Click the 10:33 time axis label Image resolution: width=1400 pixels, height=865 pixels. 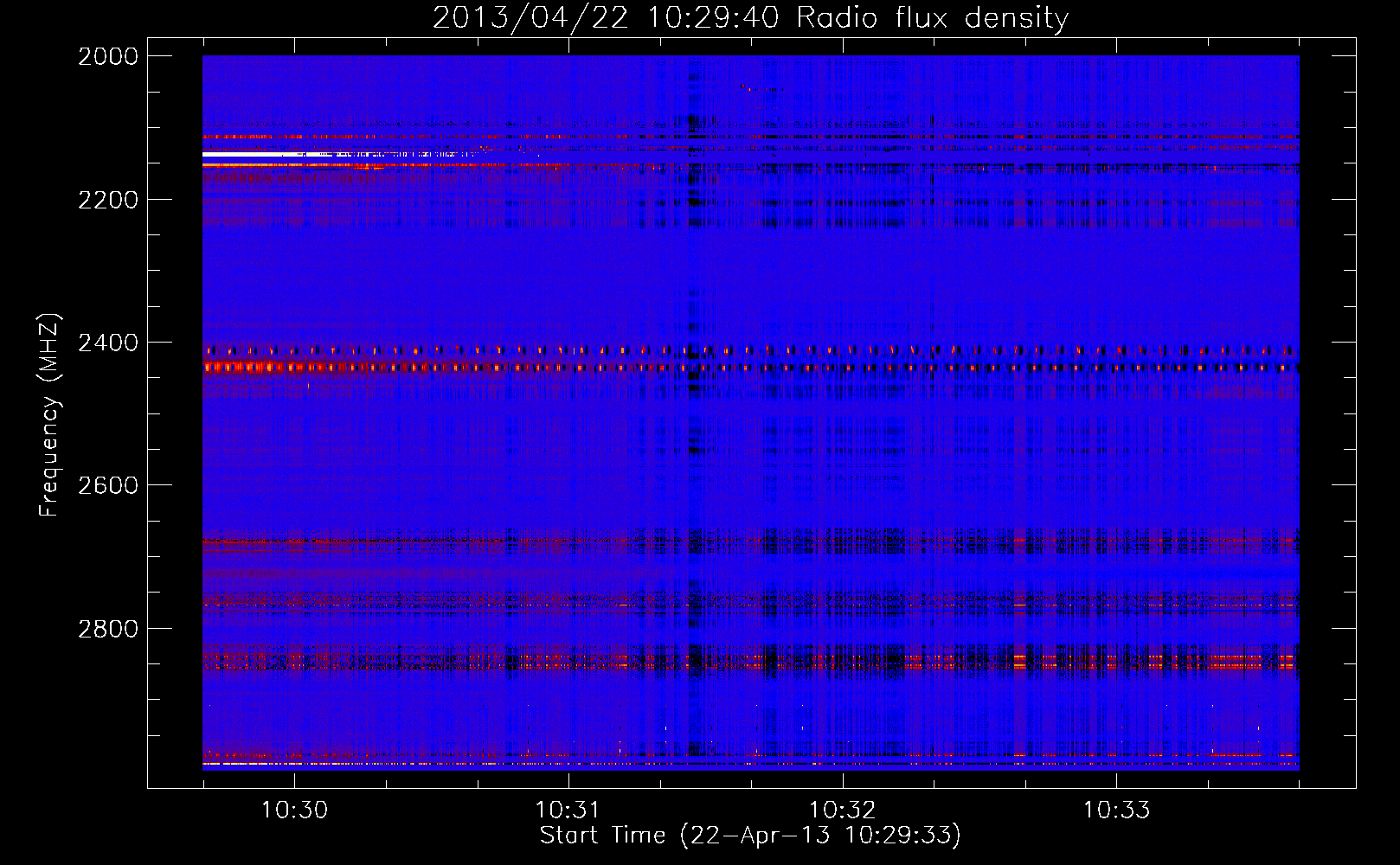coord(1116,810)
